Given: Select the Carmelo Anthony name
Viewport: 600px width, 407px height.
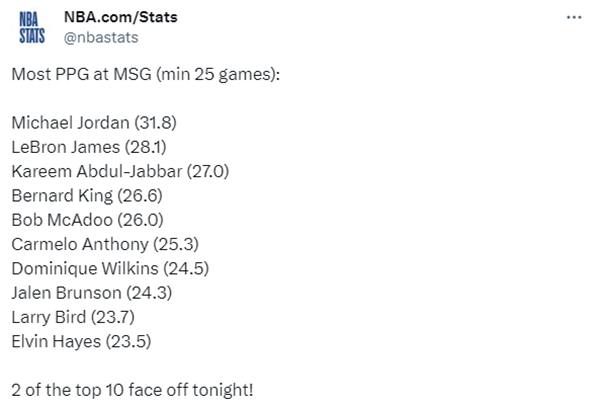Looking at the screenshot, I should [x=79, y=243].
